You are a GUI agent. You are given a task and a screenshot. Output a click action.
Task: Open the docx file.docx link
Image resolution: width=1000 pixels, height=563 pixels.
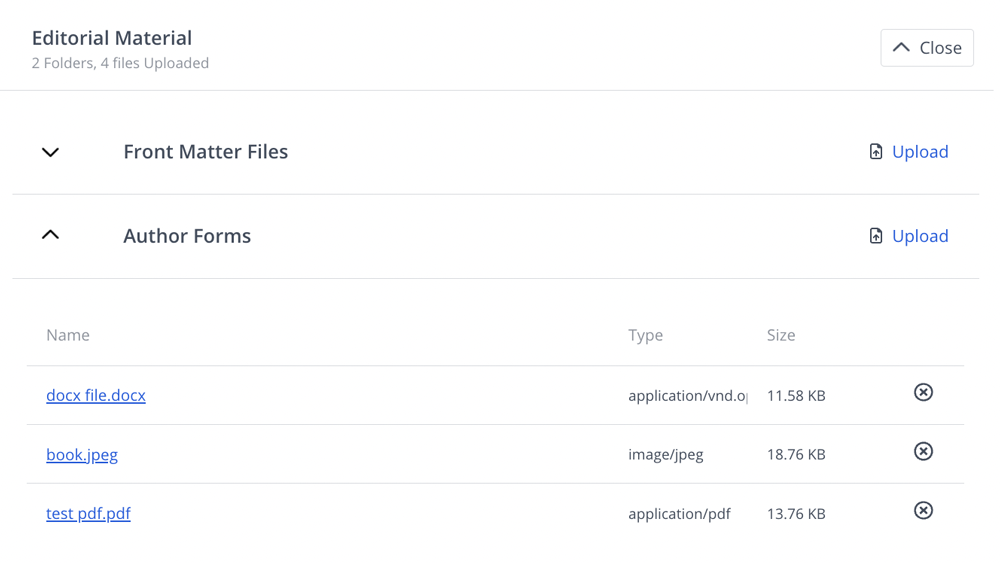[96, 395]
